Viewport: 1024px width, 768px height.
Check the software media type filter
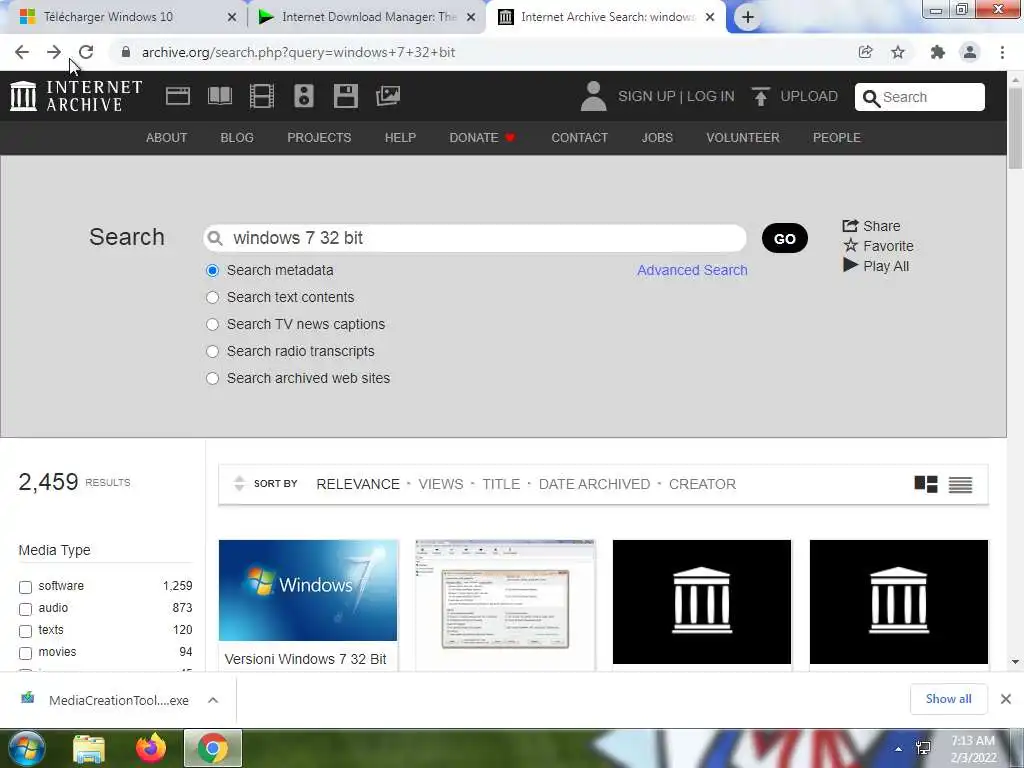25,586
